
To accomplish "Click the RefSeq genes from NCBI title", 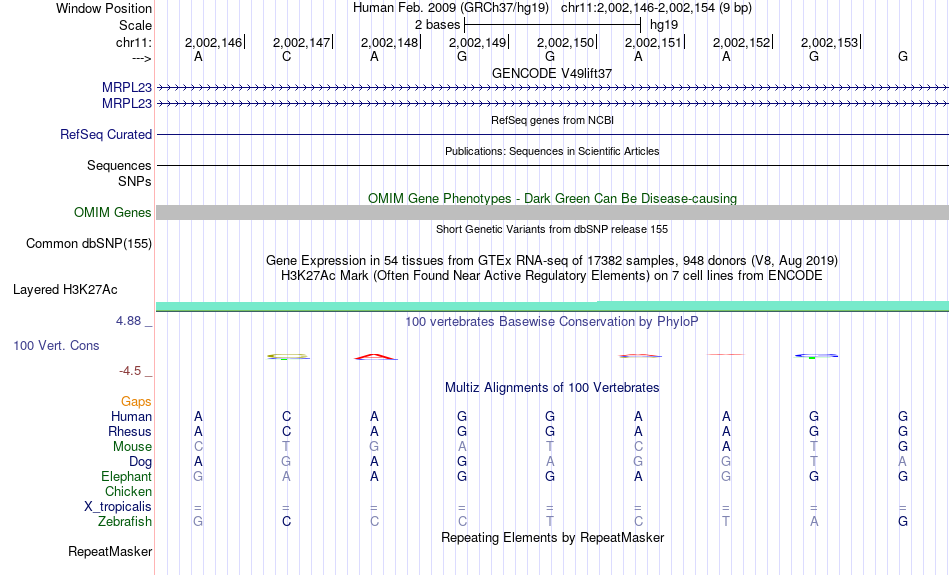I will point(553,120).
